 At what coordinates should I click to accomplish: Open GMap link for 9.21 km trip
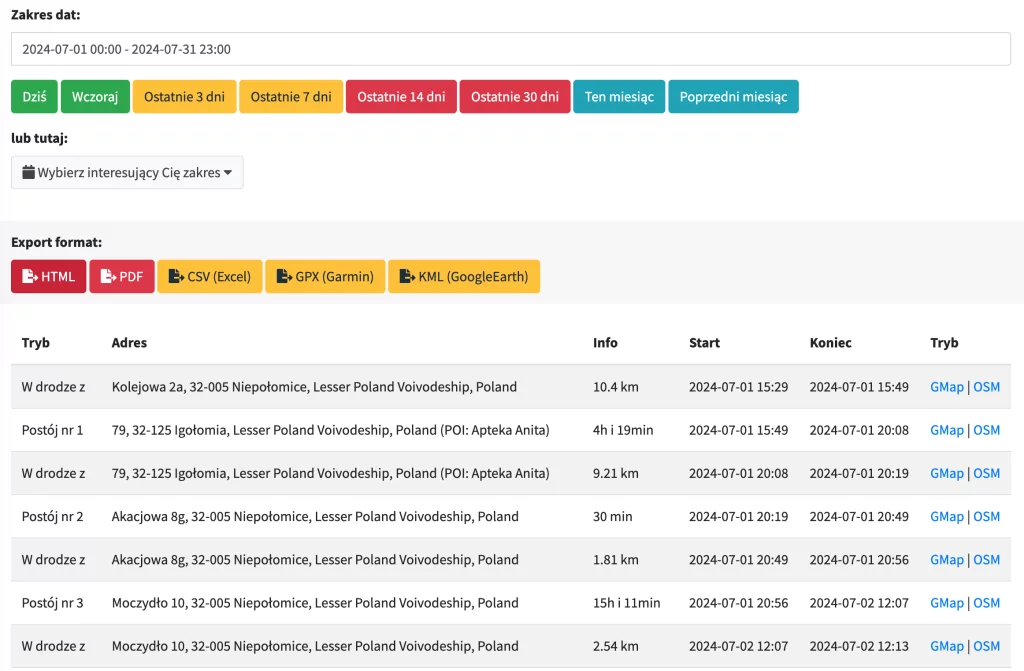coord(947,473)
